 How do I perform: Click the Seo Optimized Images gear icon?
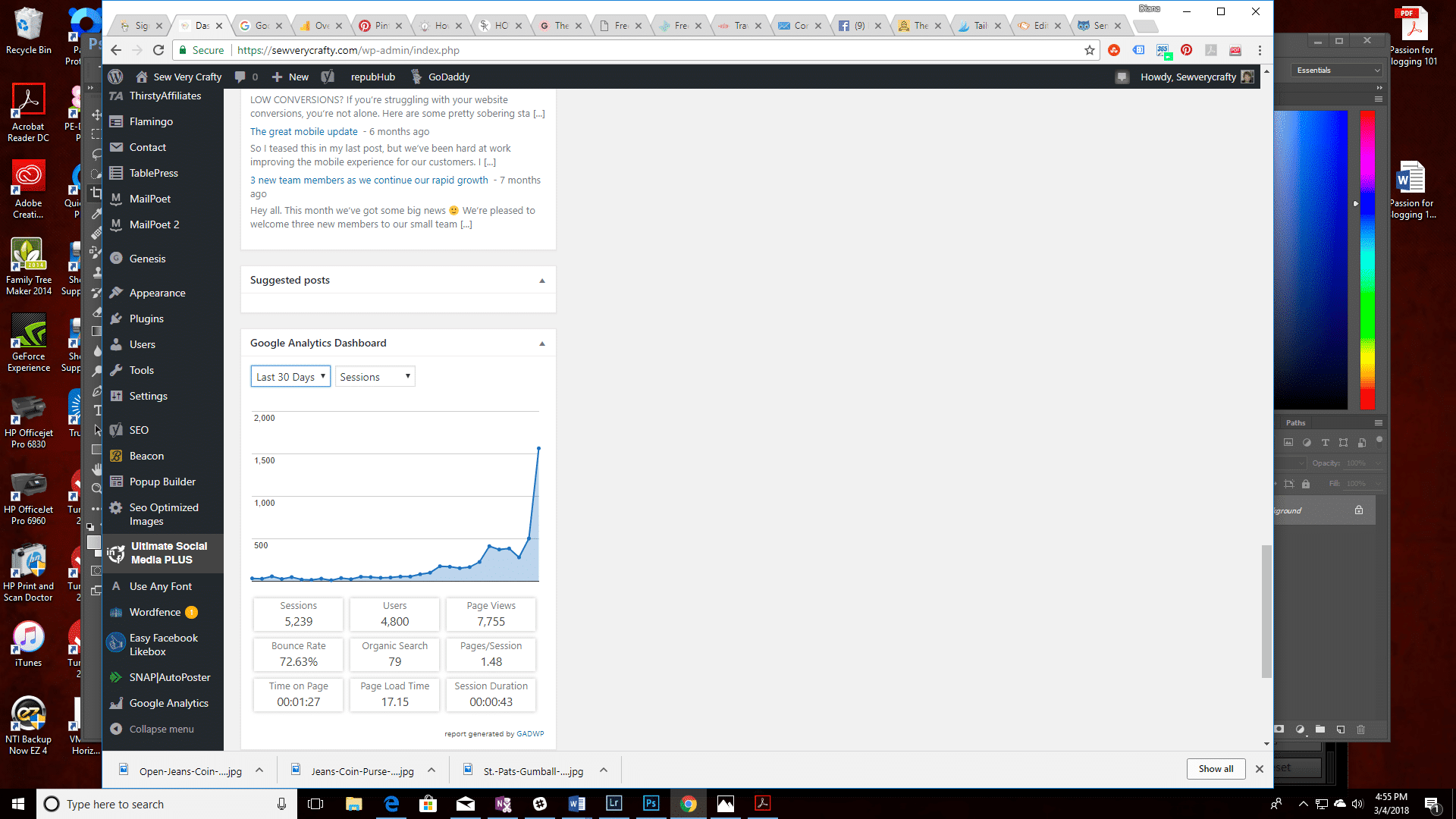tap(116, 508)
